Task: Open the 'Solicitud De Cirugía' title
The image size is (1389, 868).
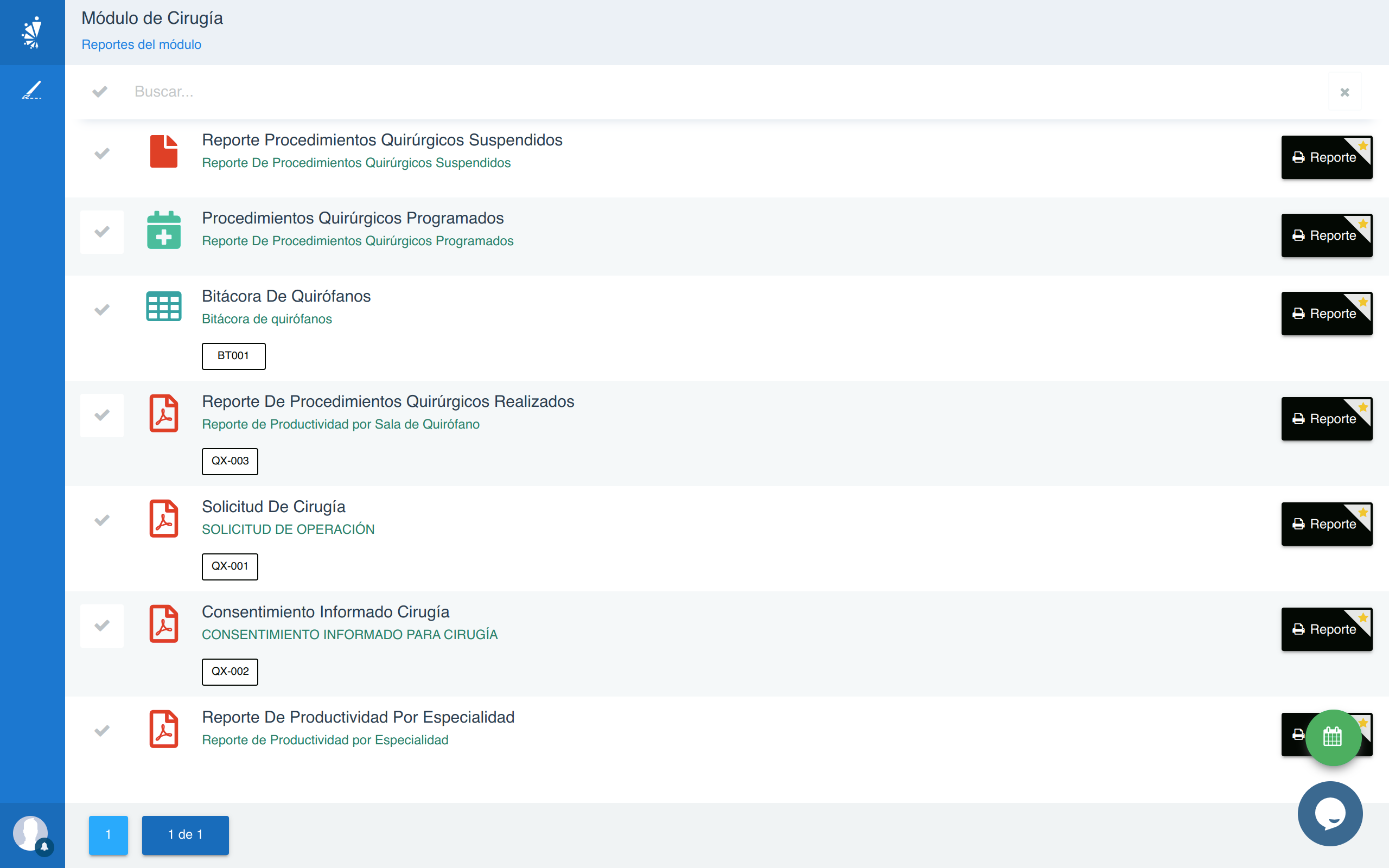Action: tap(274, 506)
